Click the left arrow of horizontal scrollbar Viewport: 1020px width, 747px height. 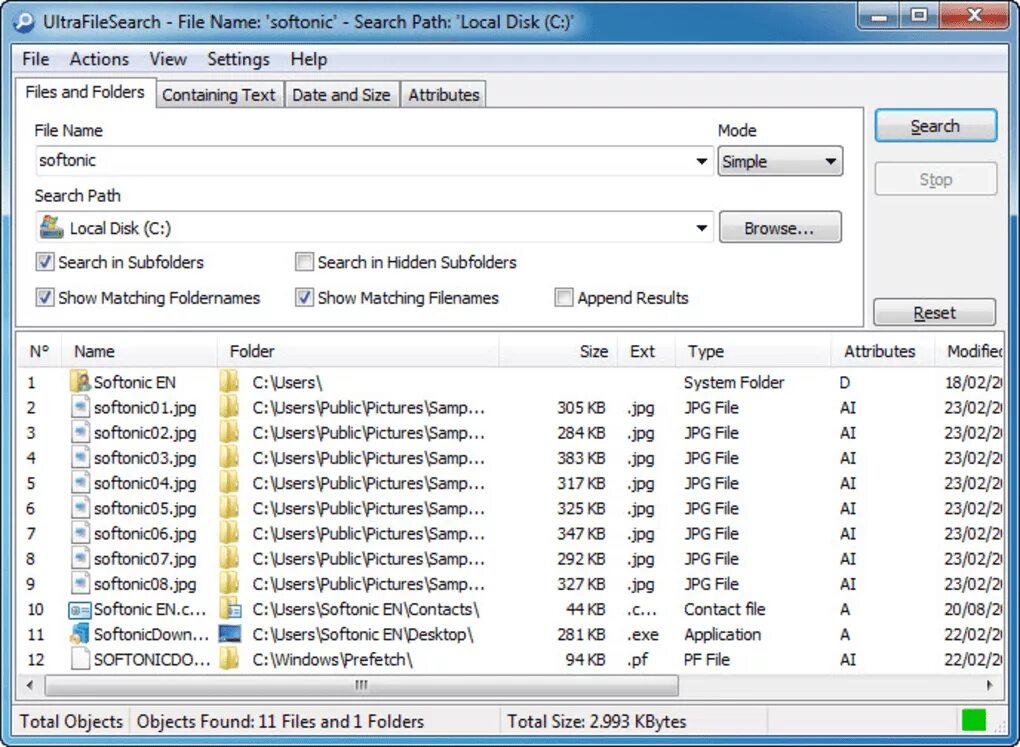(x=30, y=685)
